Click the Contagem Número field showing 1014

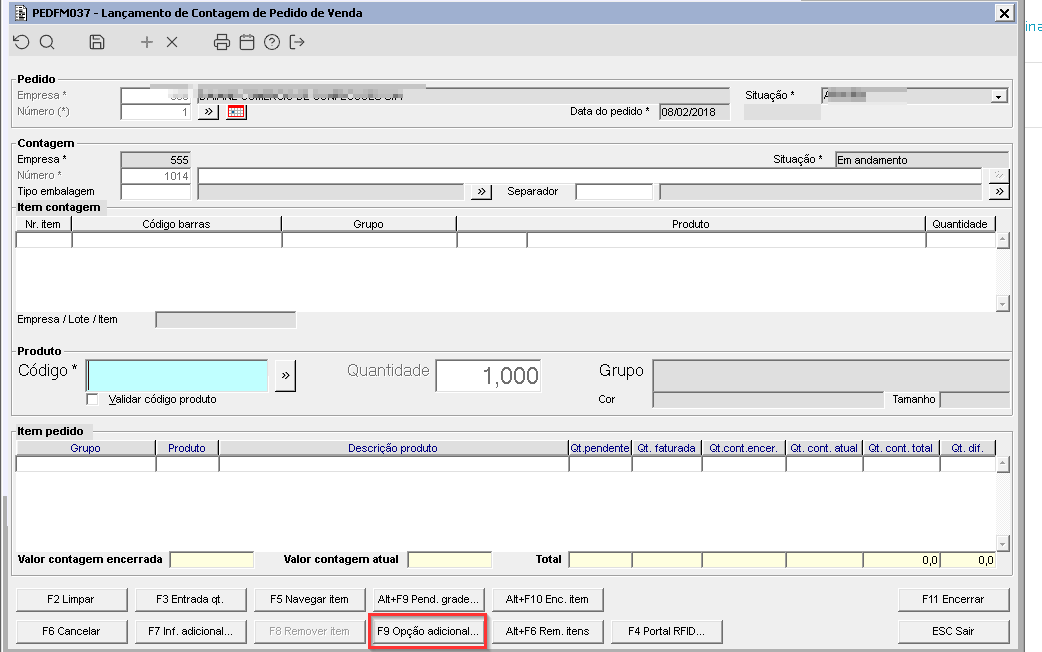pos(156,176)
